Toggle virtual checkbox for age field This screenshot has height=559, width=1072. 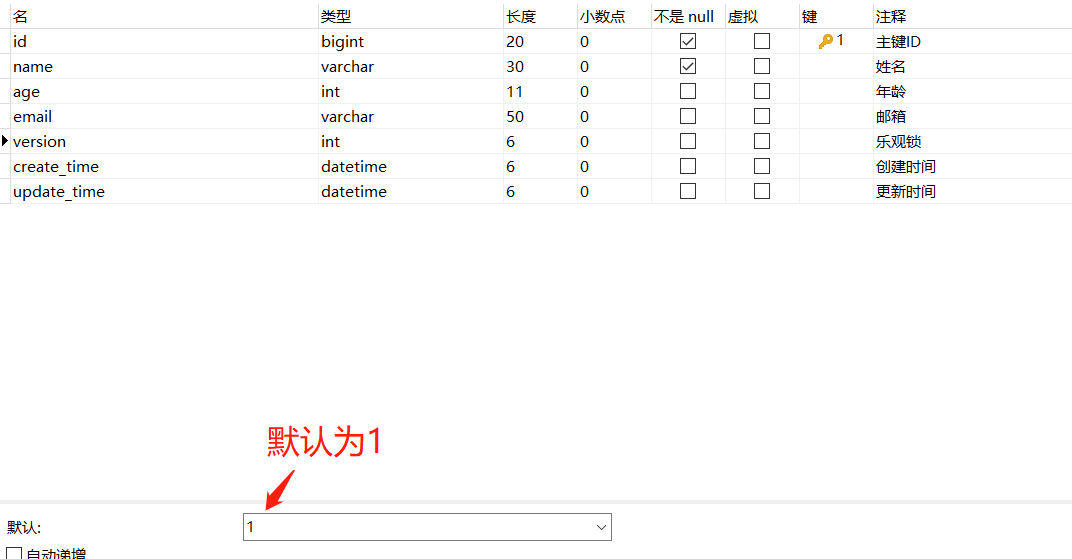point(762,91)
